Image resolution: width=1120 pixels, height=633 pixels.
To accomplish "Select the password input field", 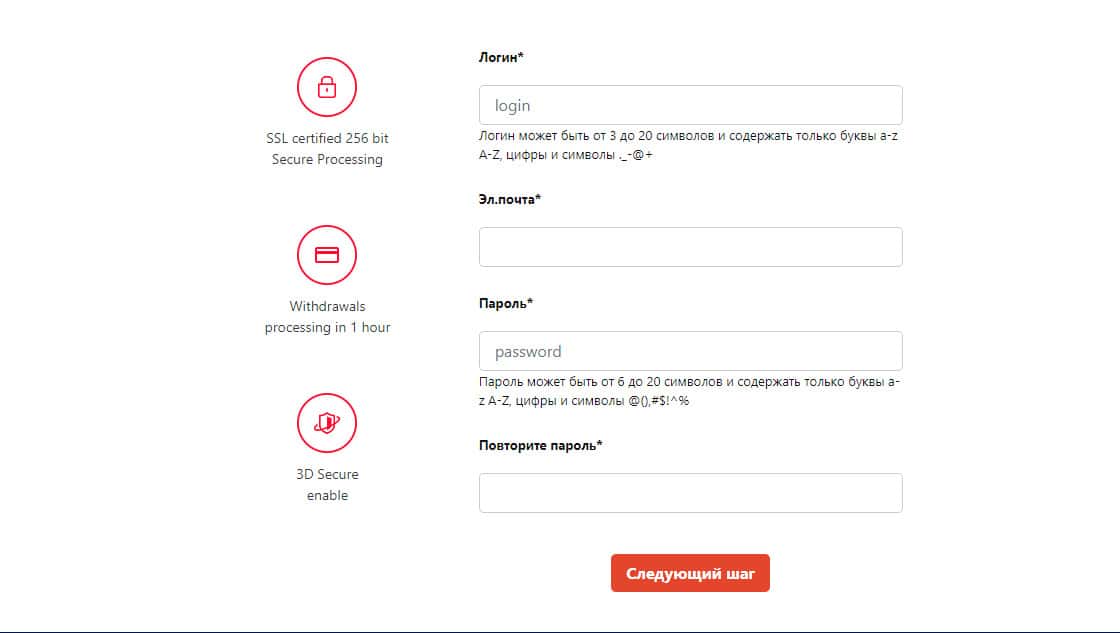I will 690,351.
